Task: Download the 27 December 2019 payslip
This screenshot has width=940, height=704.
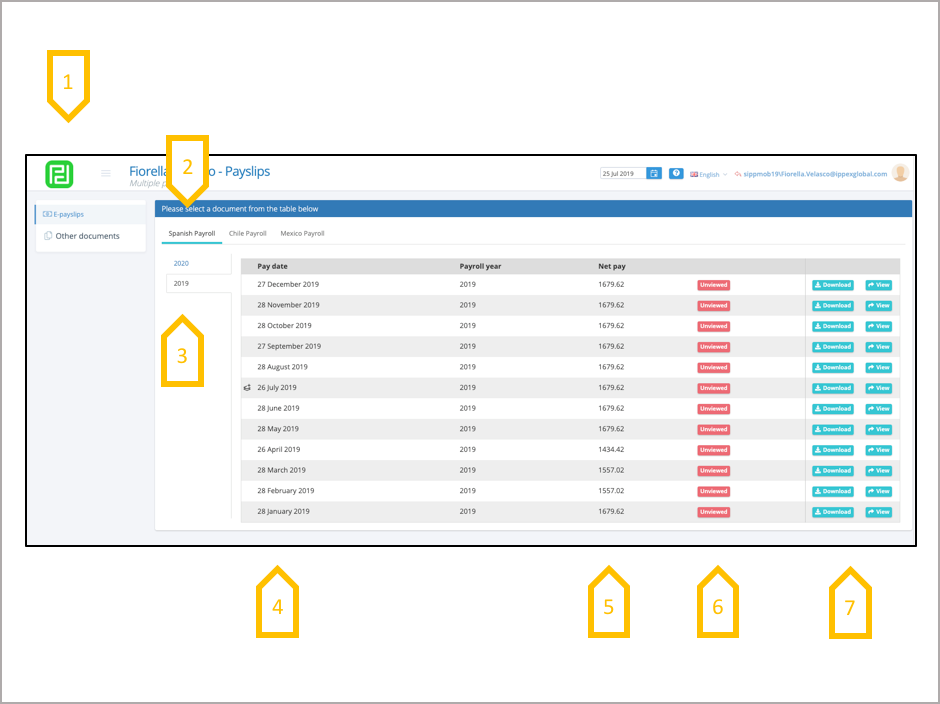Action: pyautogui.click(x=833, y=285)
